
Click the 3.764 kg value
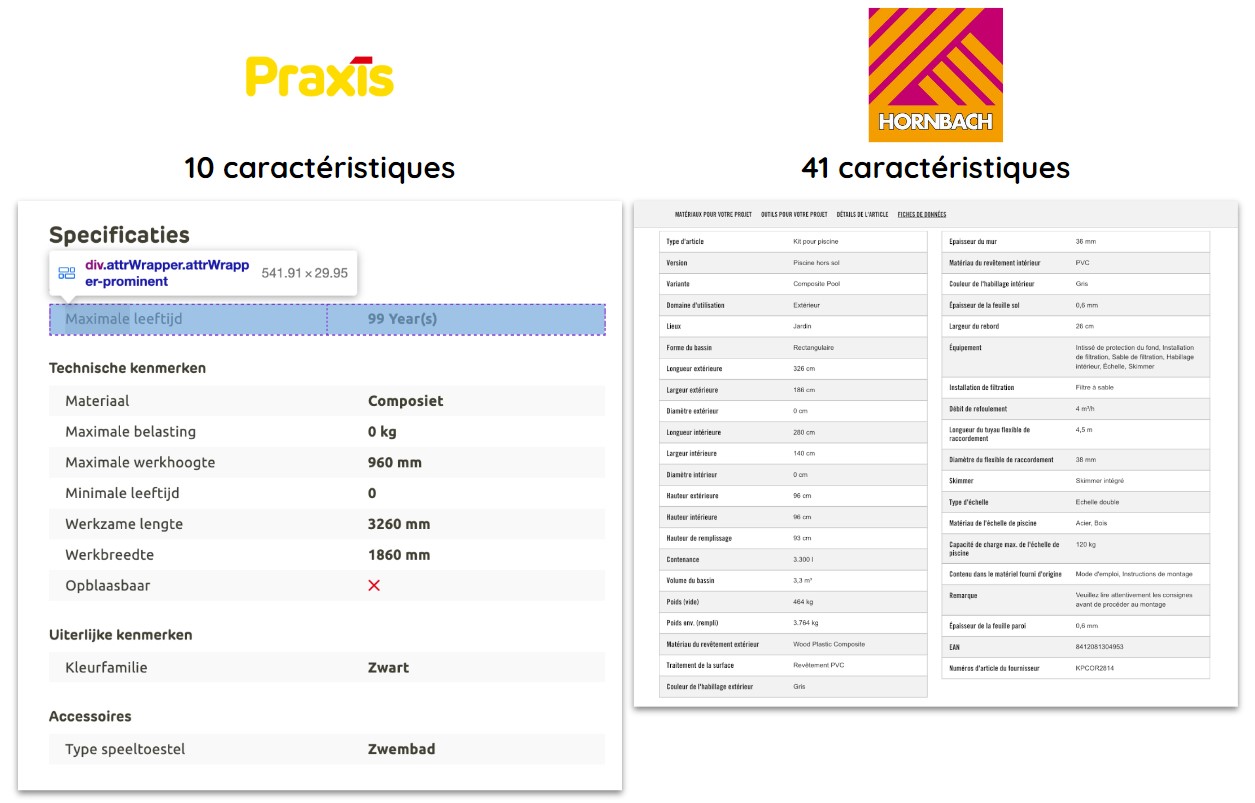click(x=806, y=623)
